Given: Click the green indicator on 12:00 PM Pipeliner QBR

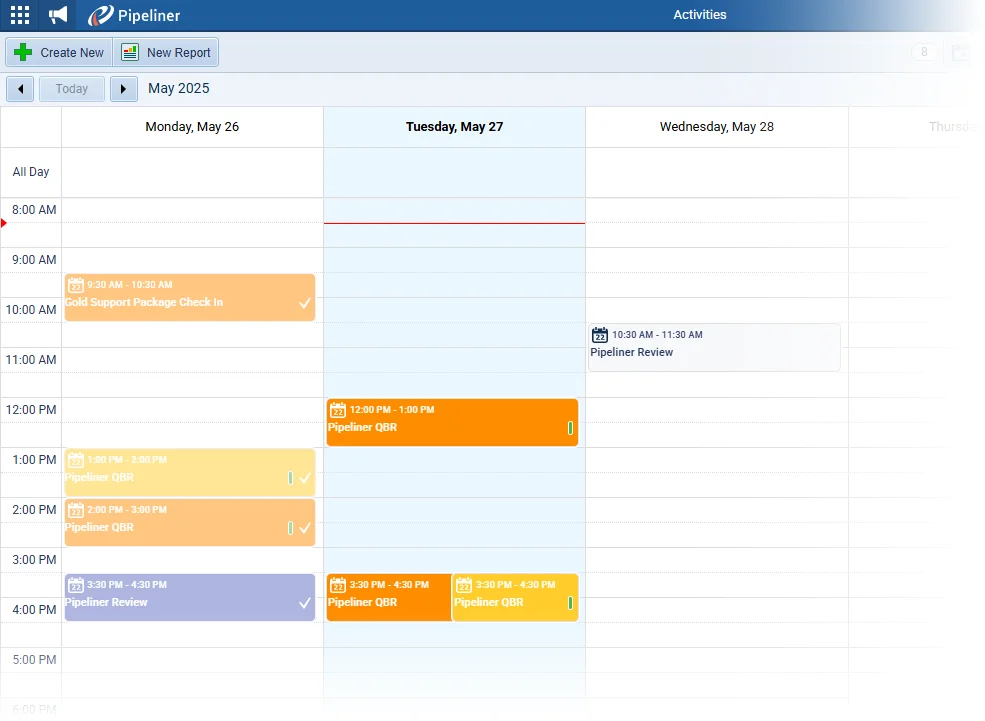Looking at the screenshot, I should pos(570,428).
